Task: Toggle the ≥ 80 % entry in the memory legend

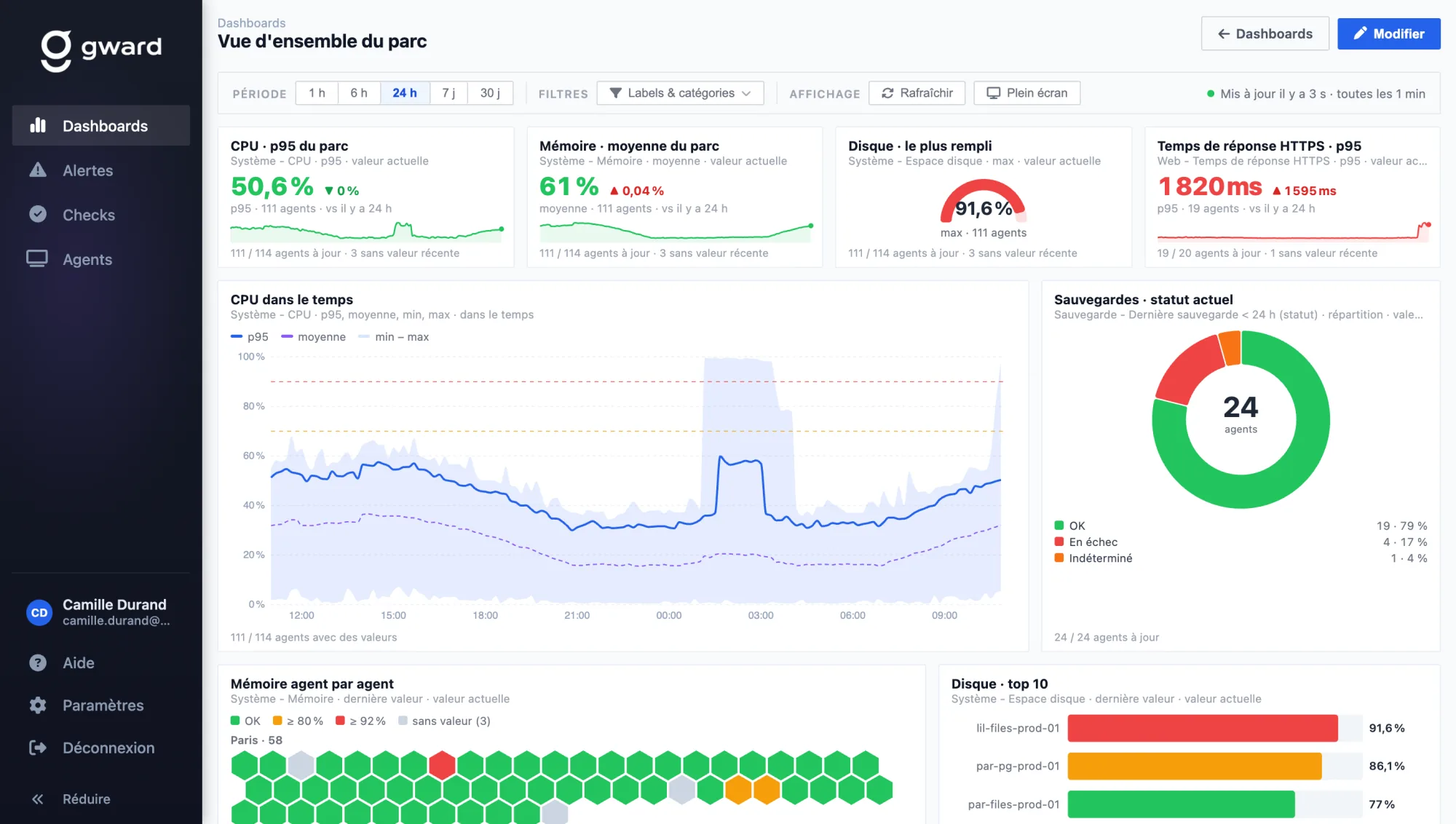Action: click(x=298, y=721)
